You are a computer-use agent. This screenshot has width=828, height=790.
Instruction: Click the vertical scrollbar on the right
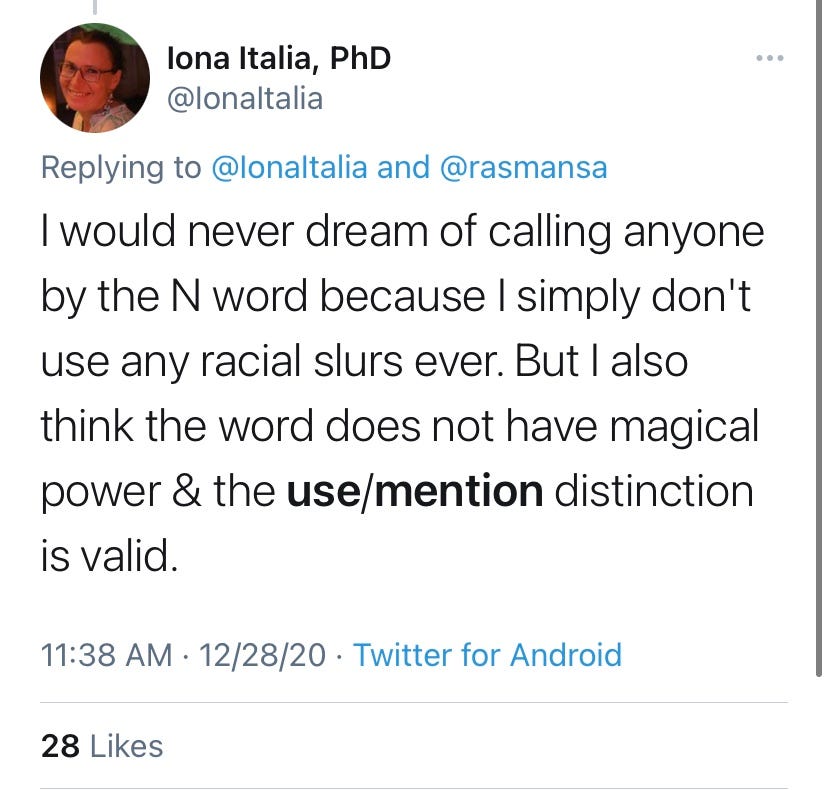(818, 338)
